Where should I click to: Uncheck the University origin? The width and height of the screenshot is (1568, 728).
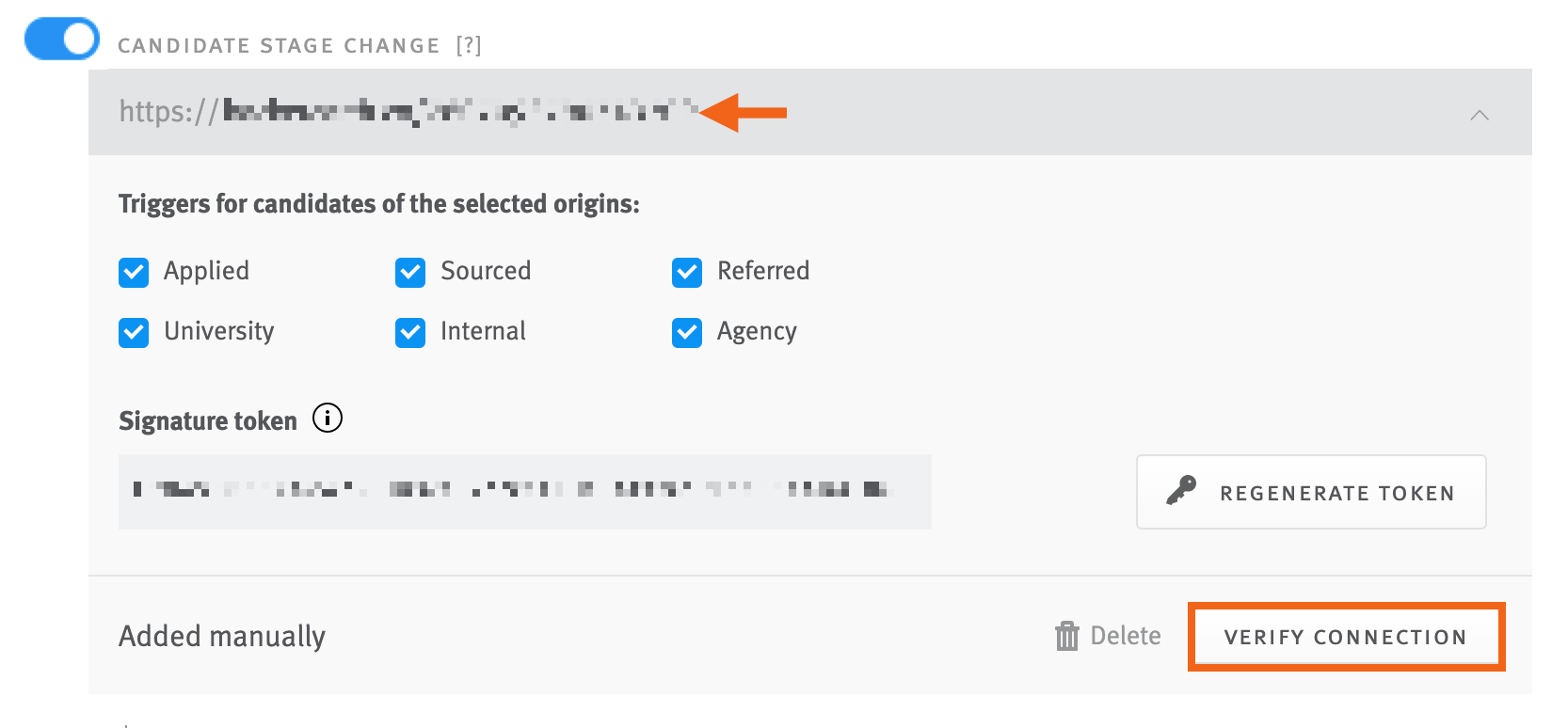[133, 332]
